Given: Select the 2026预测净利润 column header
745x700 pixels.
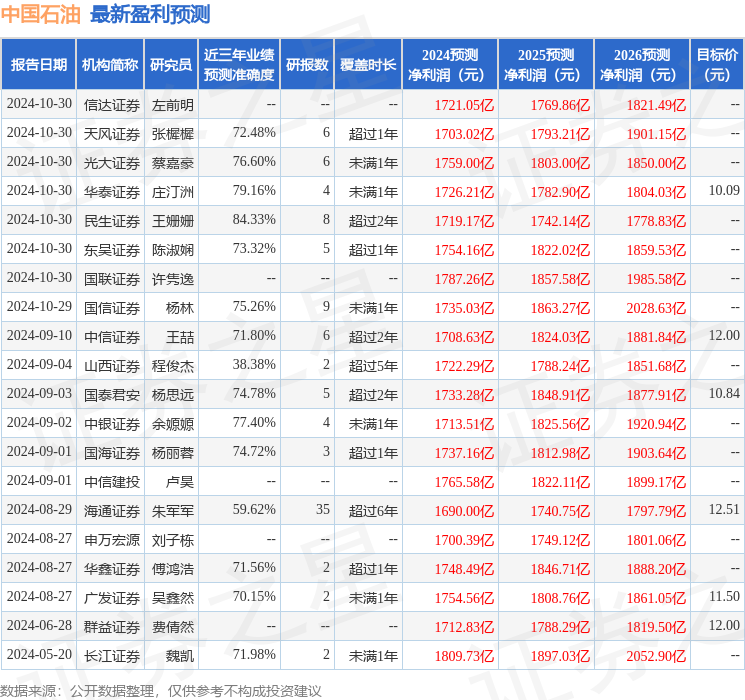Looking at the screenshot, I should click(642, 65).
